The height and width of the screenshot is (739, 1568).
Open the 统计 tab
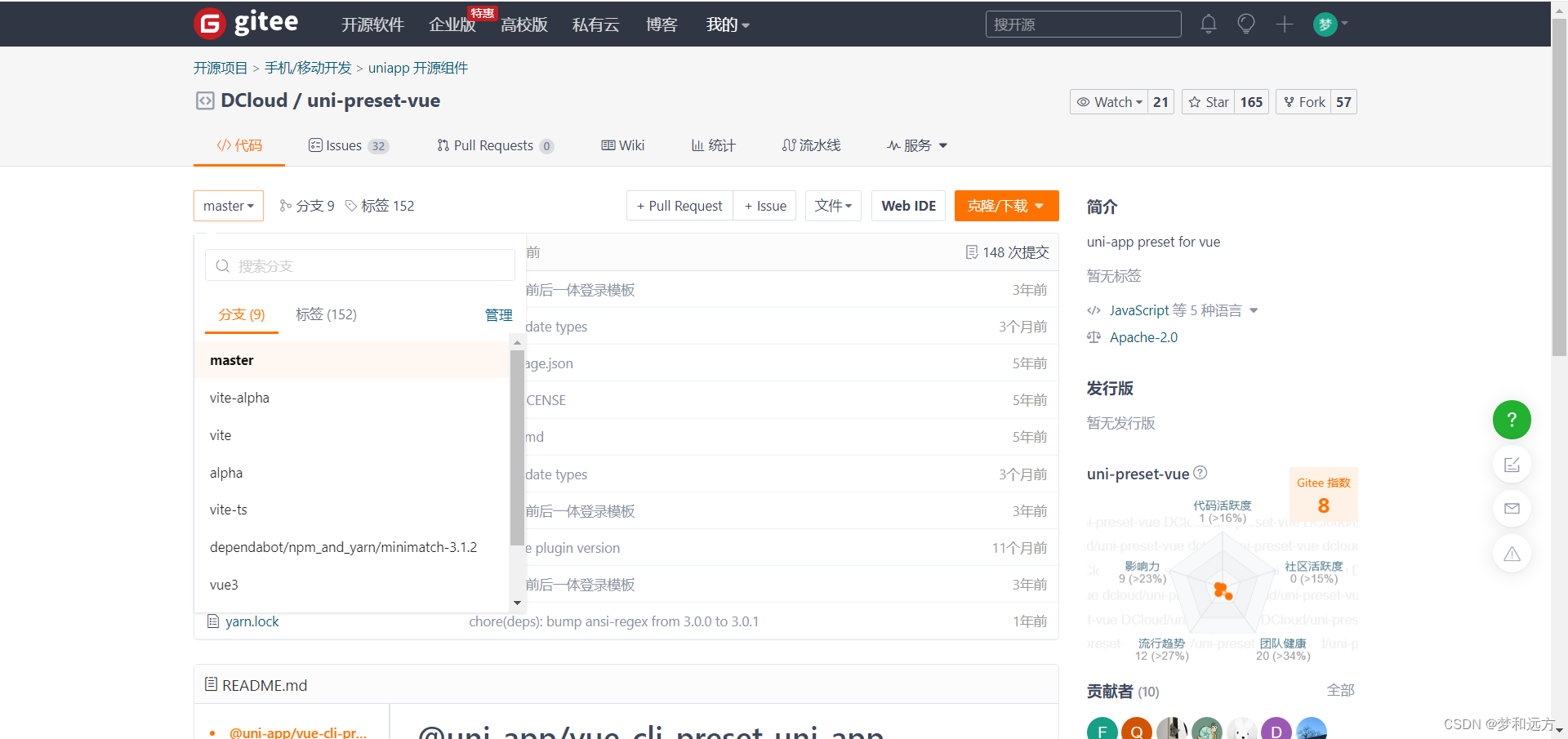[714, 145]
